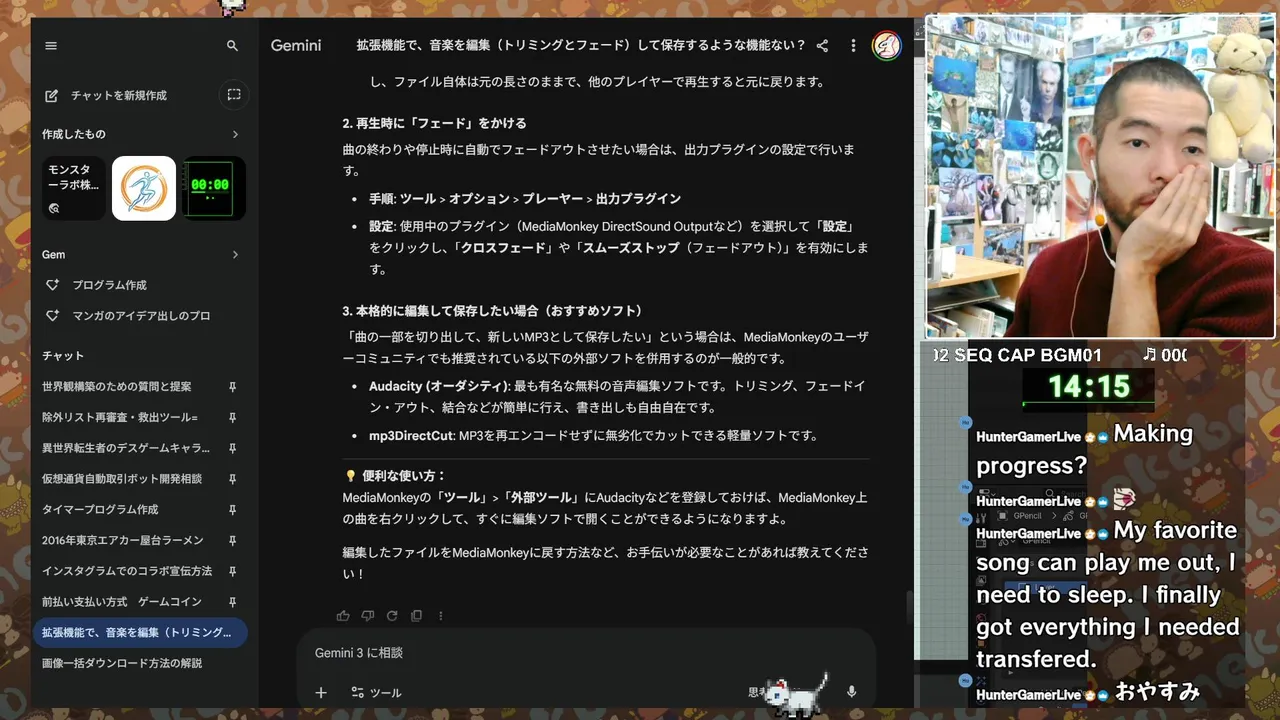Image resolution: width=1280 pixels, height=720 pixels.
Task: Open more options below the response
Action: click(441, 616)
